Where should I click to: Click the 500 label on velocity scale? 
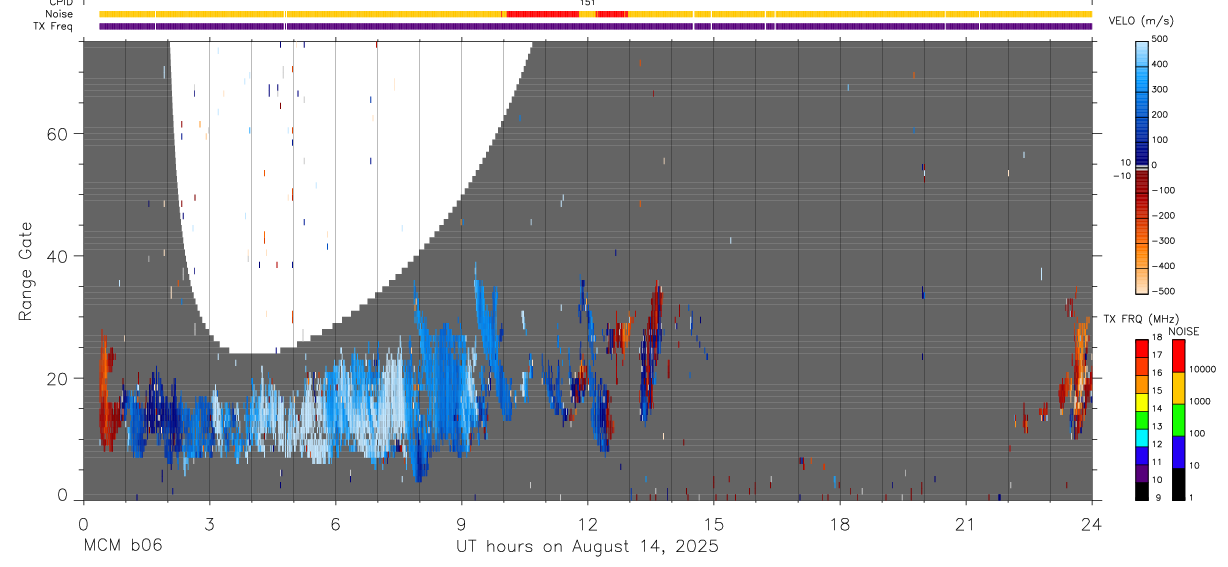(x=1159, y=39)
